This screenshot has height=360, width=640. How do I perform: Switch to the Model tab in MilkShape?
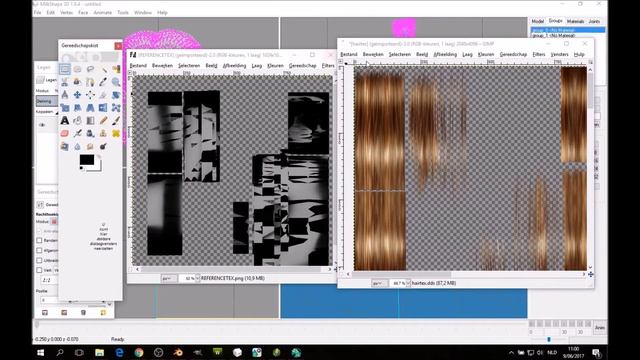538,21
